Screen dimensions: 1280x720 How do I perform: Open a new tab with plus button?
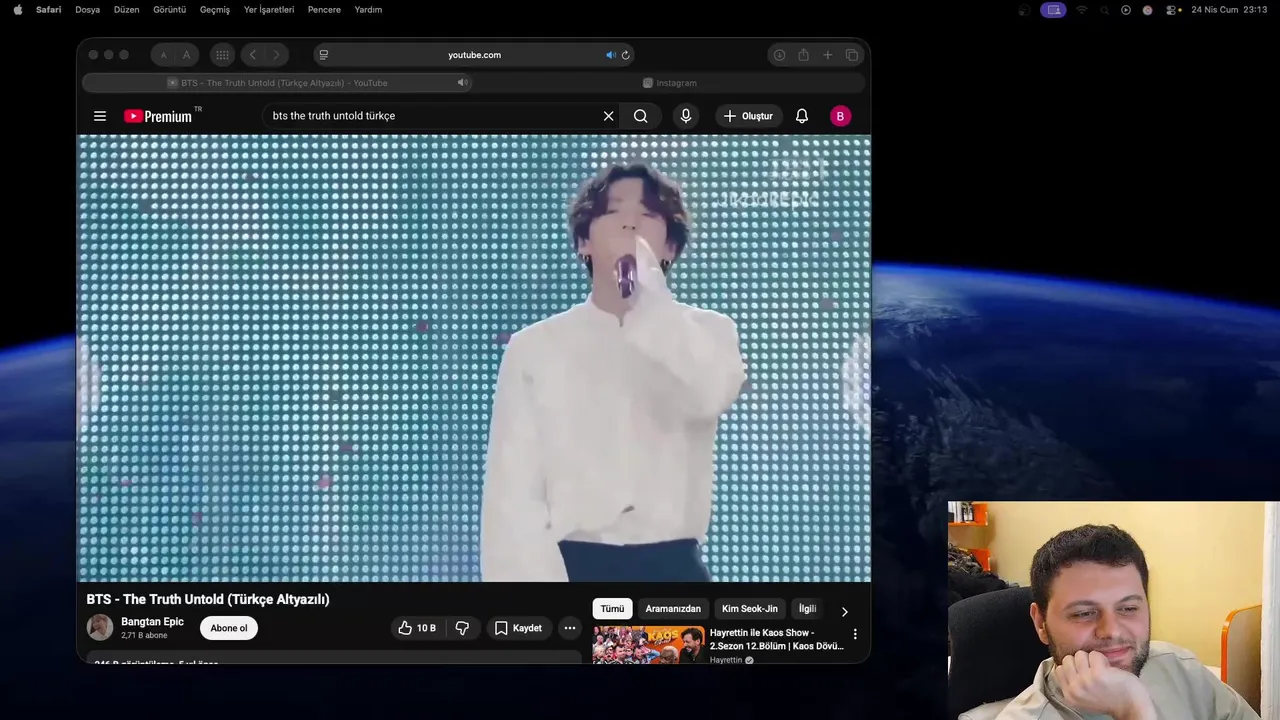tap(828, 55)
